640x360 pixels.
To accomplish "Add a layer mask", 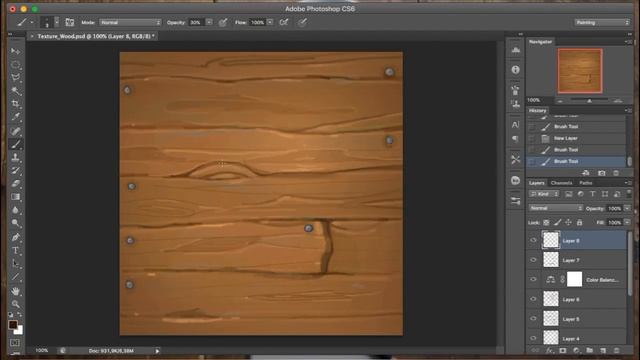I will click(x=563, y=351).
